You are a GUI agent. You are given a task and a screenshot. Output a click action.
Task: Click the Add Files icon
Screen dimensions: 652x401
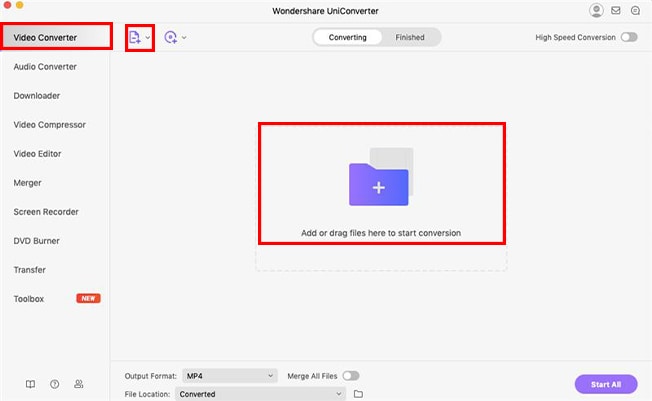(x=135, y=37)
